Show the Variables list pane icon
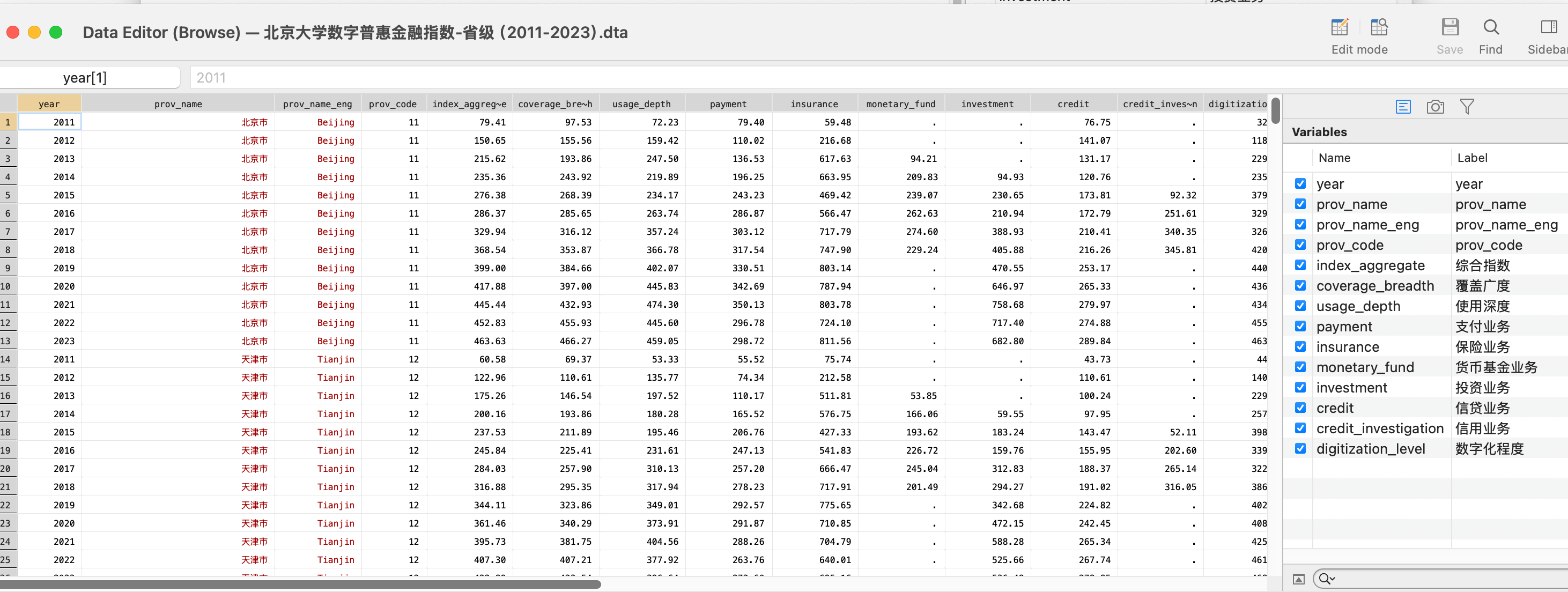Viewport: 1568px width, 592px height. click(x=1403, y=107)
